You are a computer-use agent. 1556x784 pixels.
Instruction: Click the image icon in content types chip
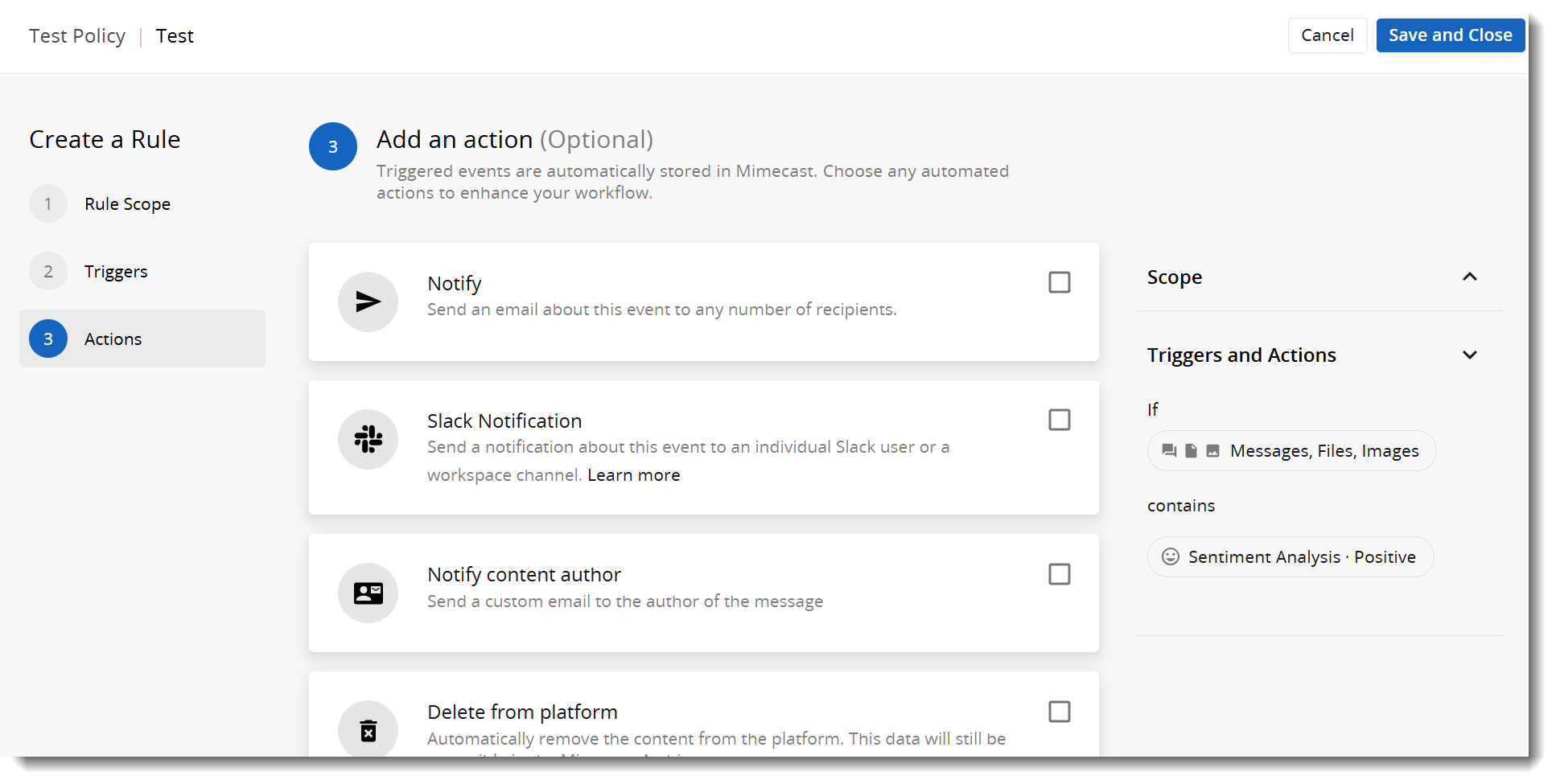[1213, 451]
